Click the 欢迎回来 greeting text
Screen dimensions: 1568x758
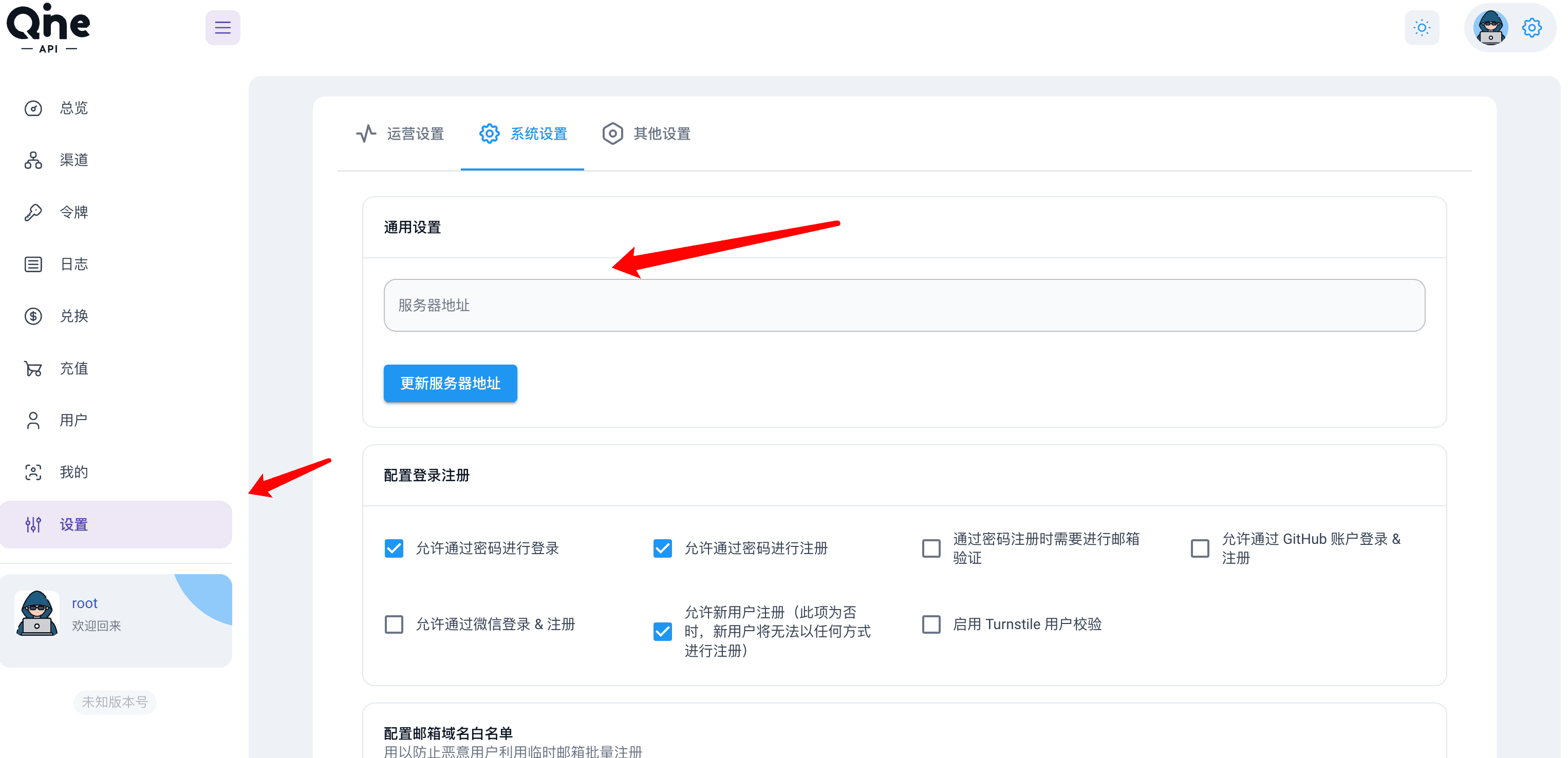coord(96,626)
